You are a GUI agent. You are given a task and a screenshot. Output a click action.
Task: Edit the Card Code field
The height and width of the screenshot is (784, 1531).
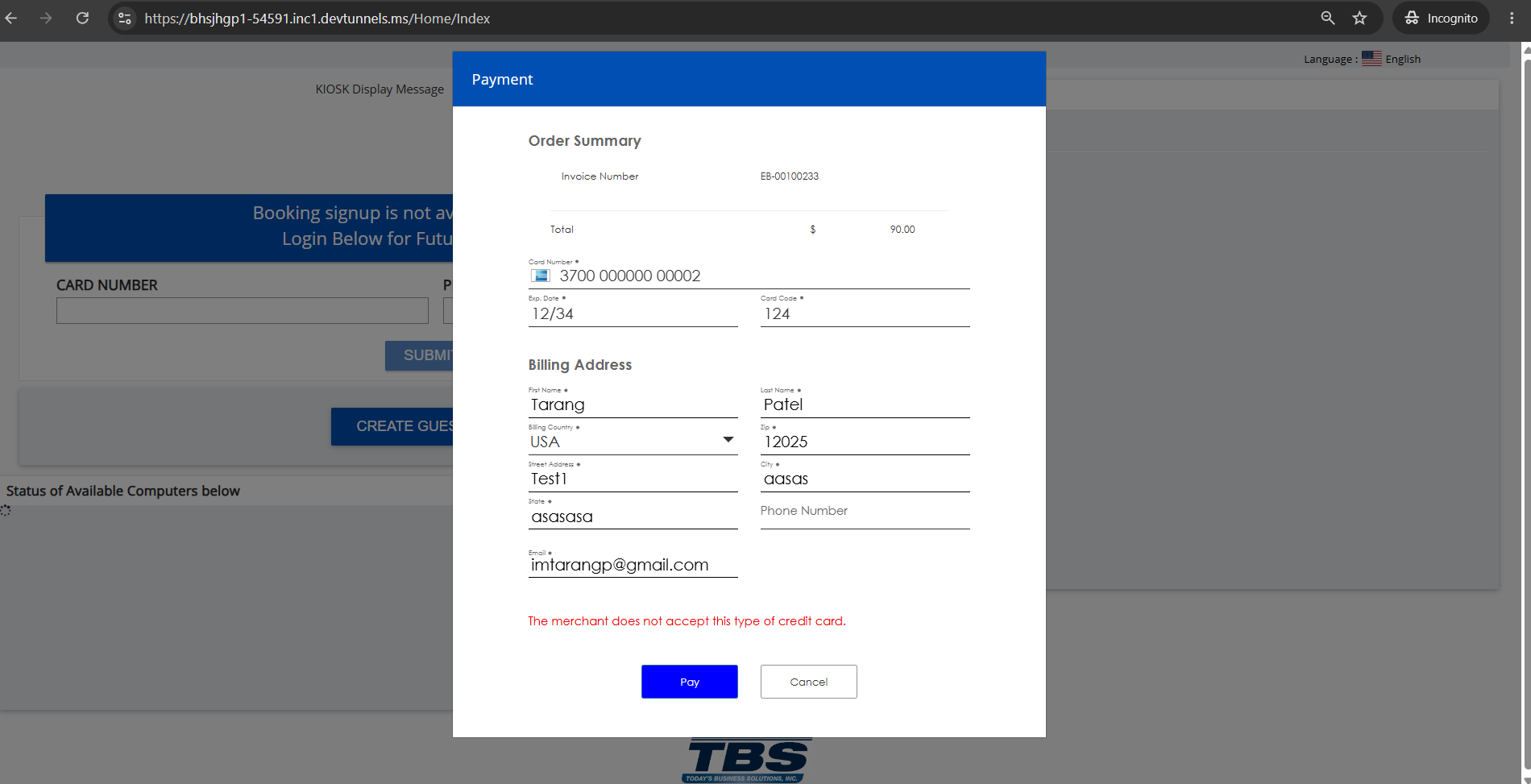865,313
